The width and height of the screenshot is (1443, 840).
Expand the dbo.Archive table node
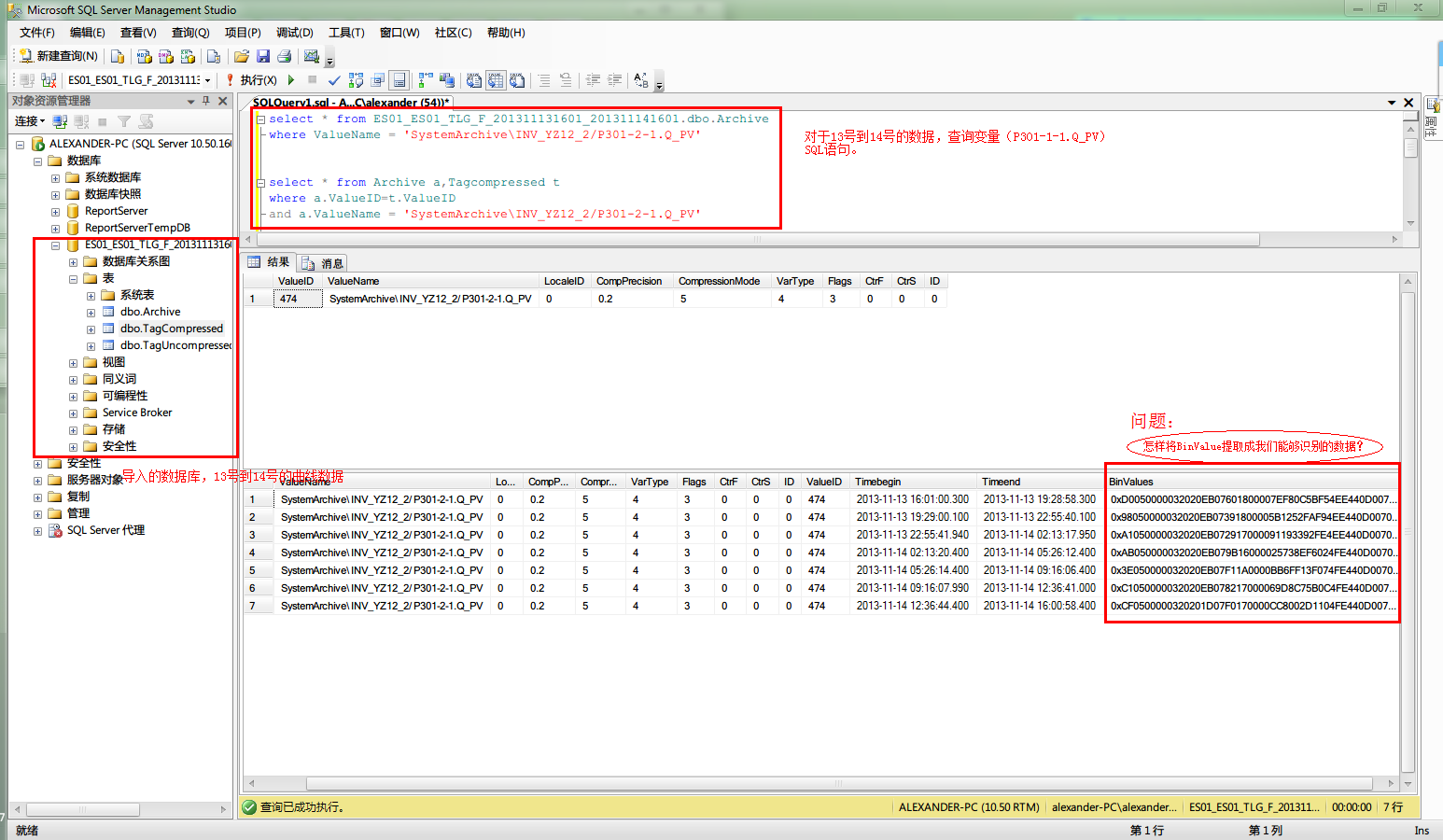click(91, 312)
